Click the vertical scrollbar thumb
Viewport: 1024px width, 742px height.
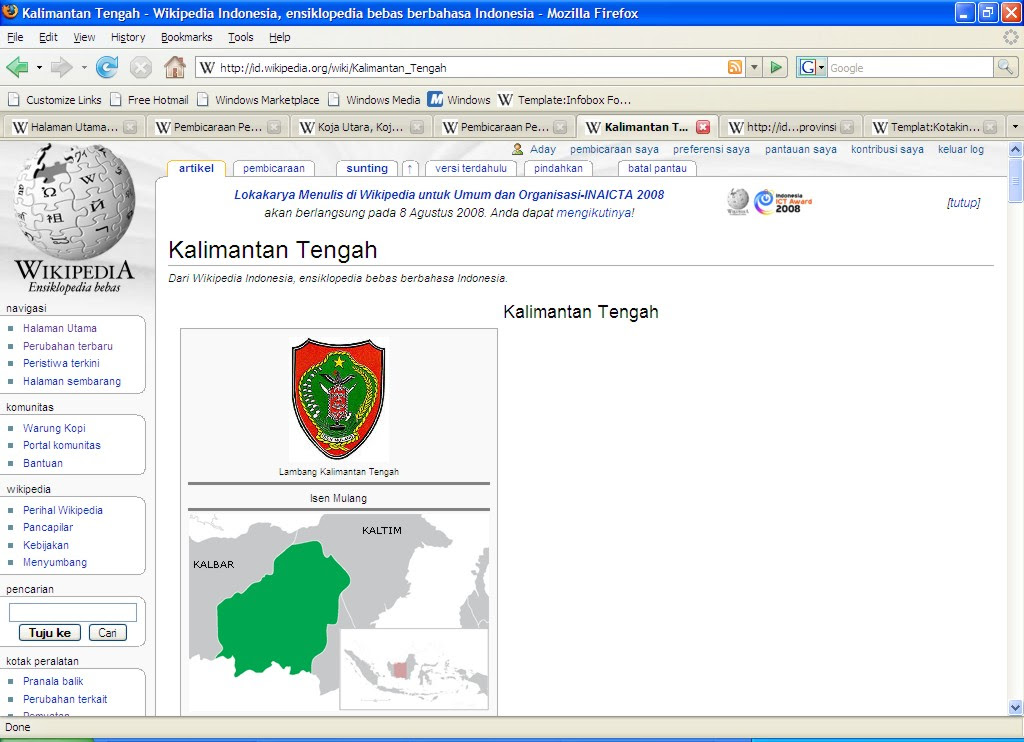point(1016,180)
